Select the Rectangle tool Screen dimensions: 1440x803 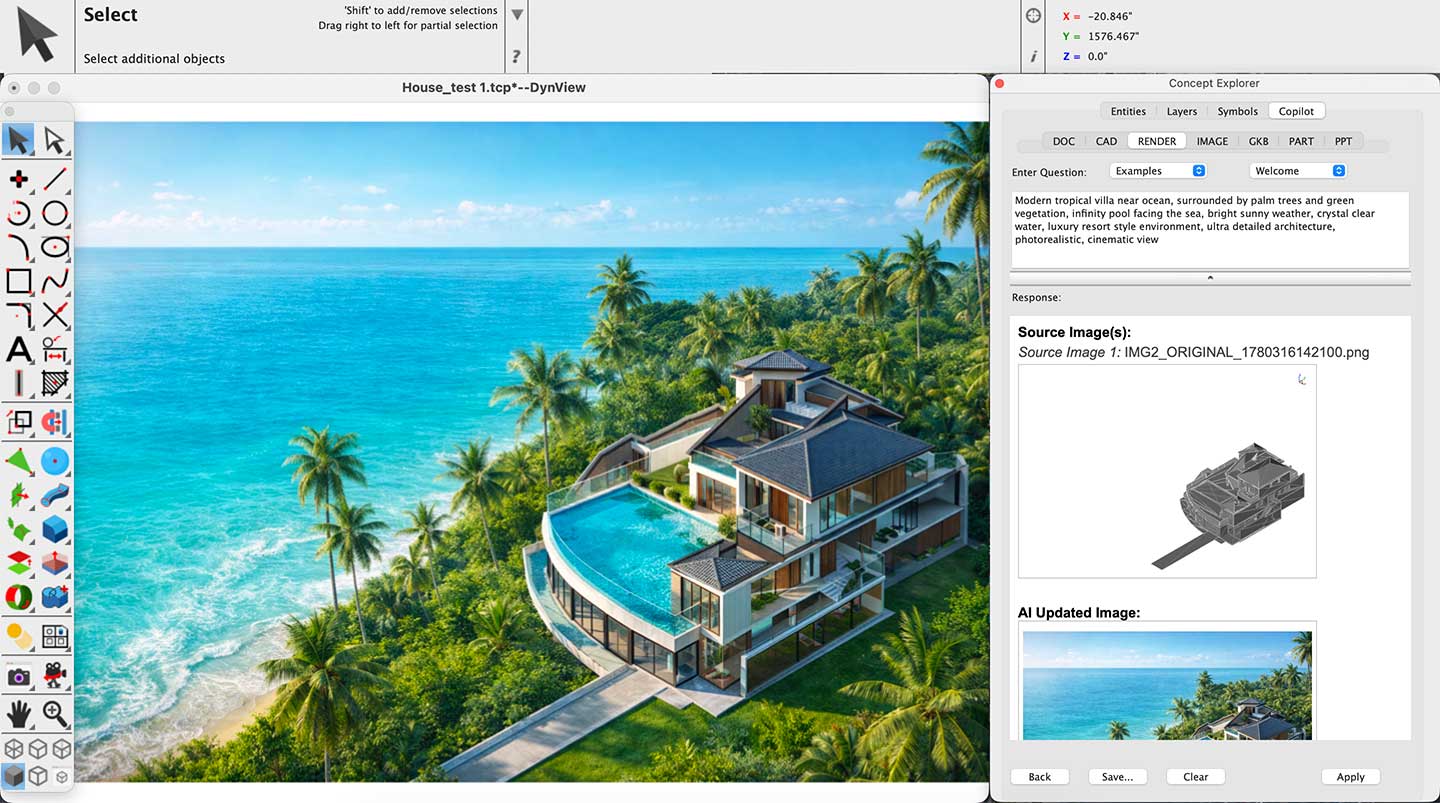click(19, 281)
